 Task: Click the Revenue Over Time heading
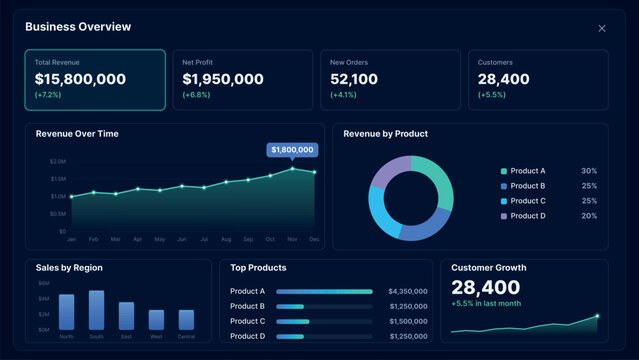pos(77,134)
